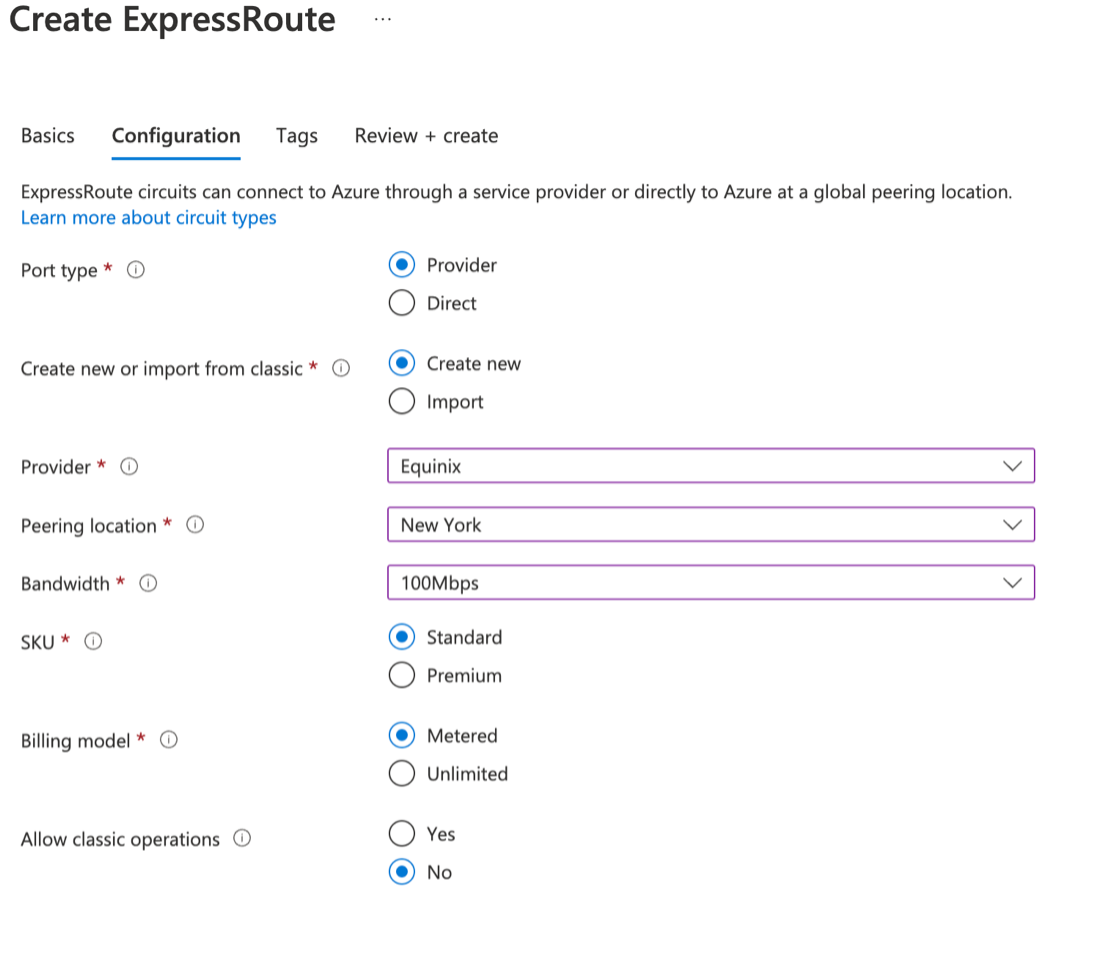Open the ellipsis menu beside Create ExpressRoute
The height and width of the screenshot is (965, 1100).
pos(383,19)
